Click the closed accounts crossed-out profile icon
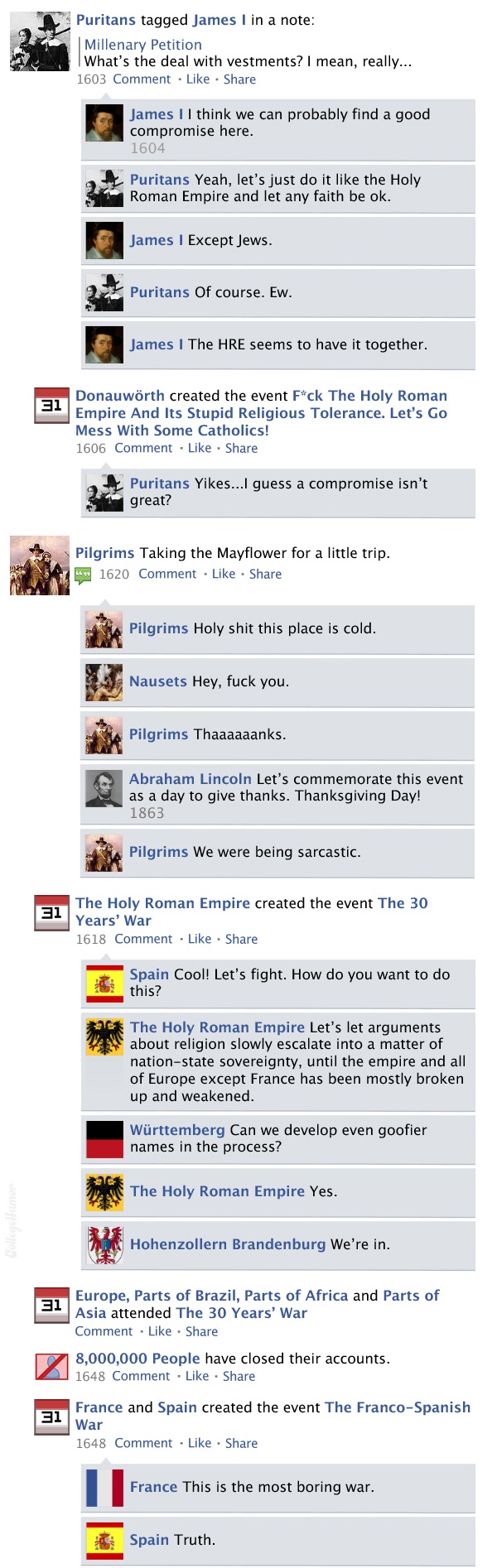 (x=51, y=1366)
